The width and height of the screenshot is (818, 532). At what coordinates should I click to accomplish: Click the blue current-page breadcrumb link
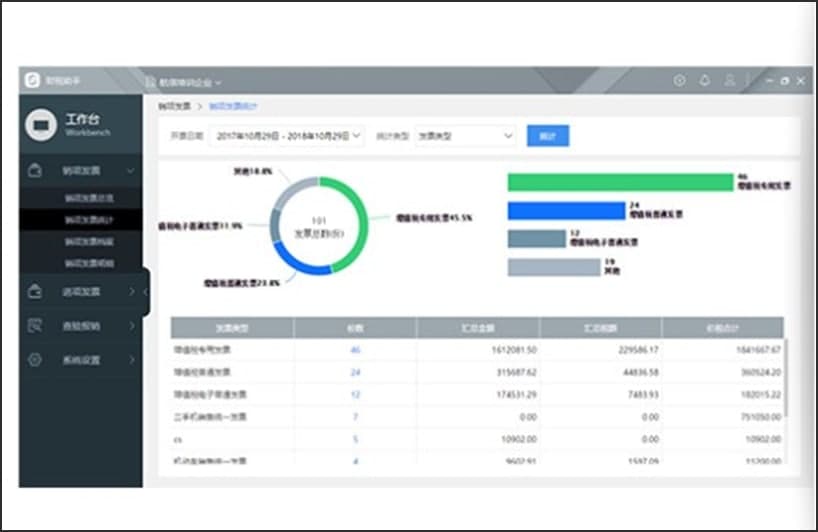[x=233, y=106]
